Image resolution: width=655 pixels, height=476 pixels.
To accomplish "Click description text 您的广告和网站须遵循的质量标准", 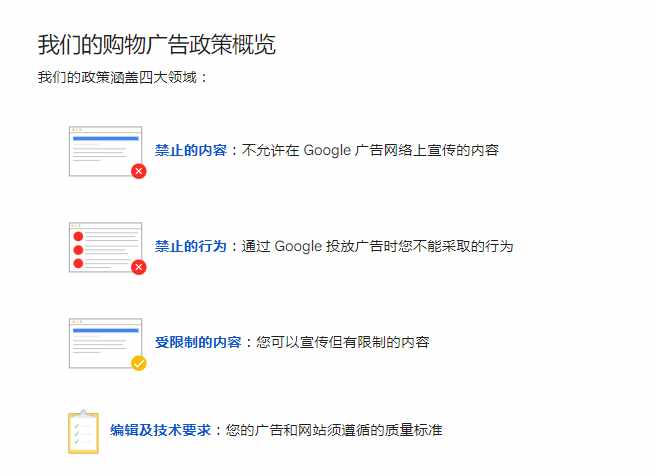I will coord(334,430).
